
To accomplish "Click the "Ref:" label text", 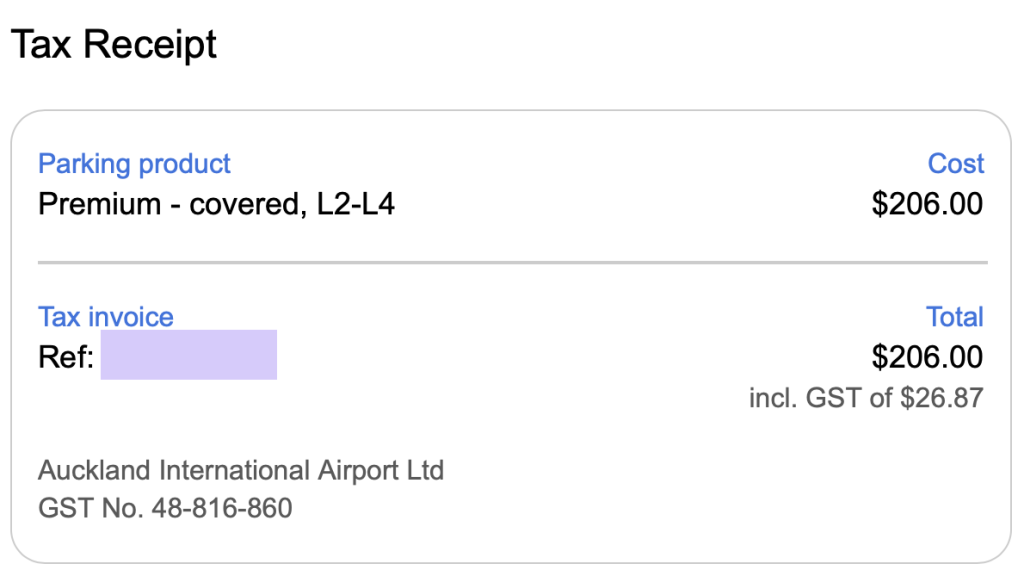I will (66, 357).
